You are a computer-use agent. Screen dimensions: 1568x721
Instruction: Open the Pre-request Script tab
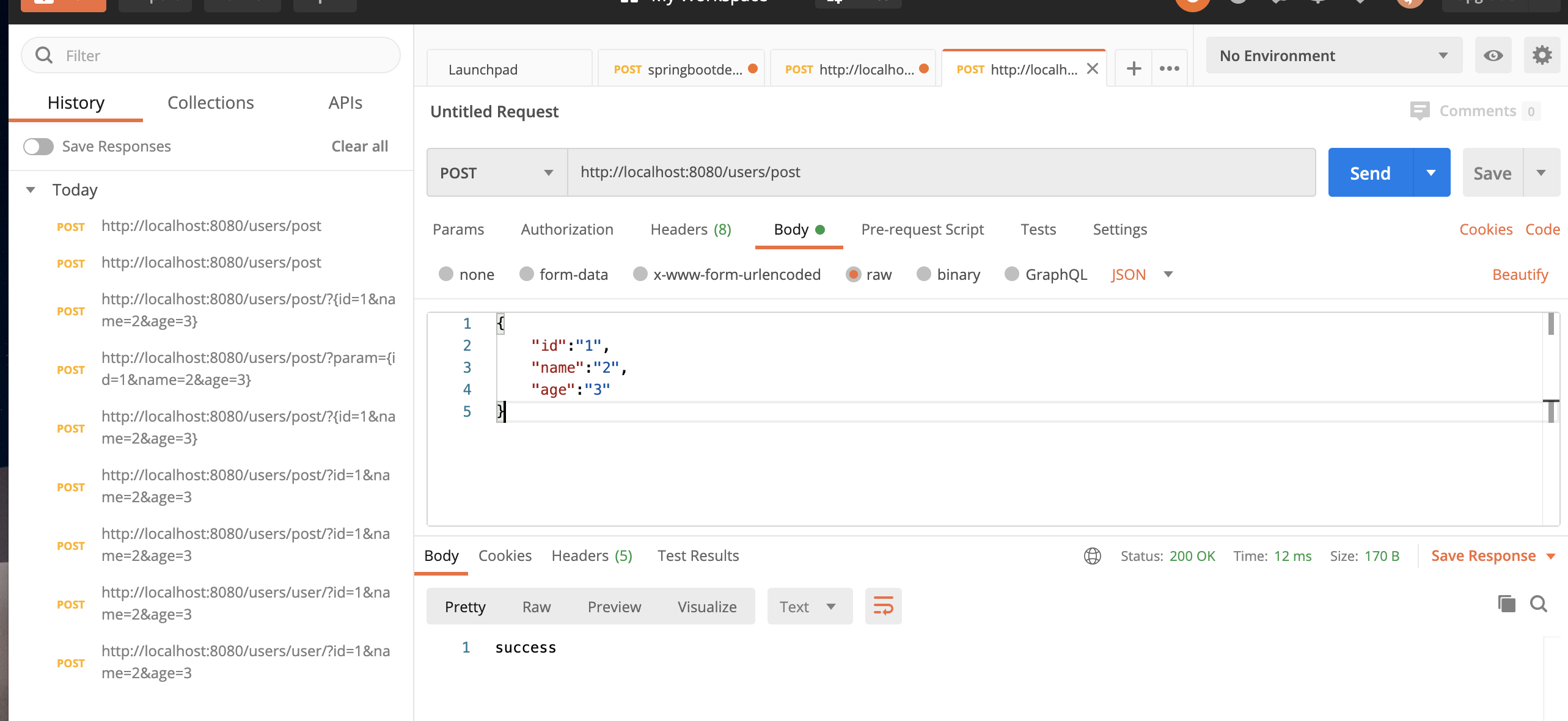[922, 229]
